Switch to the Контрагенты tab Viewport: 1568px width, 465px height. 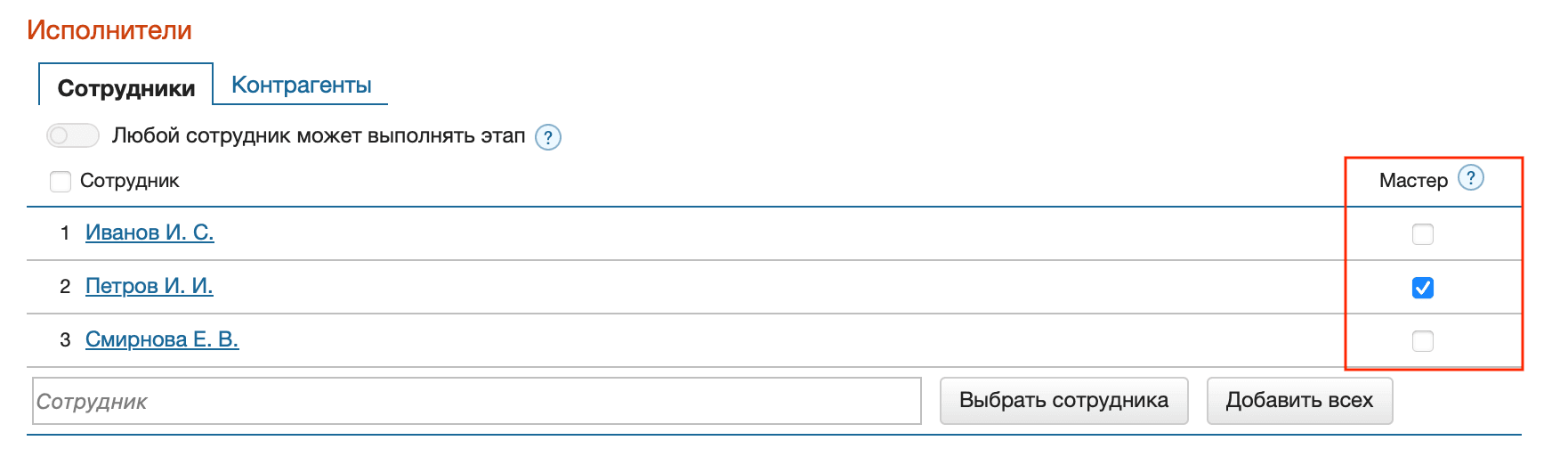click(x=302, y=85)
